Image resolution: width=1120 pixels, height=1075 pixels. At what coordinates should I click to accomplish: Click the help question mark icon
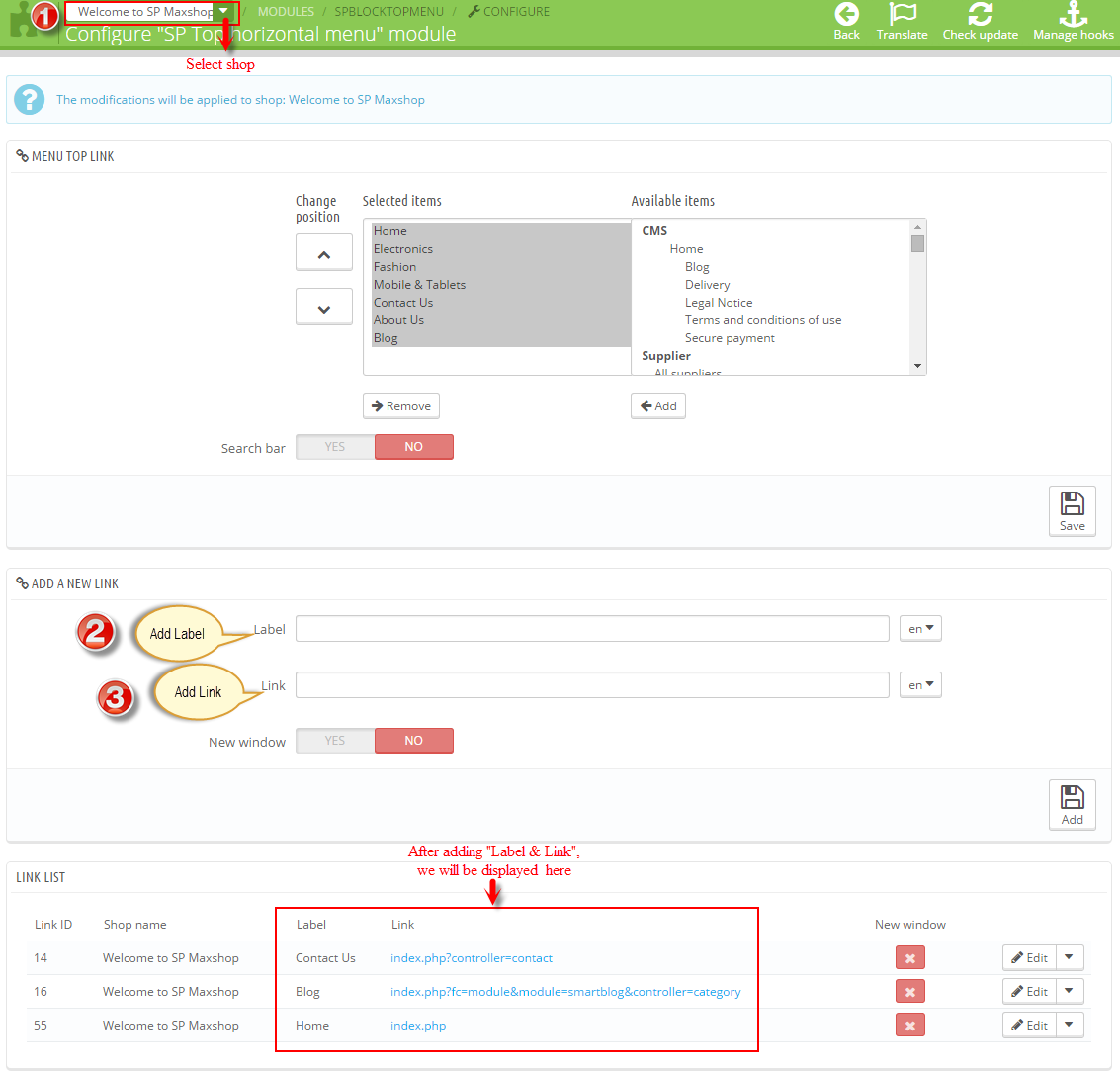pyautogui.click(x=30, y=99)
